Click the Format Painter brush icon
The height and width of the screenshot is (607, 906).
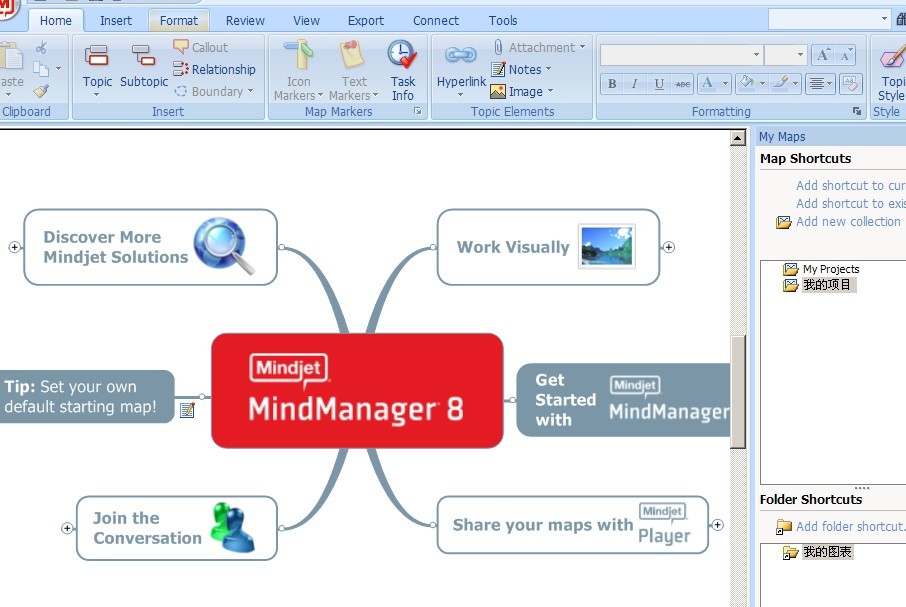[x=41, y=91]
